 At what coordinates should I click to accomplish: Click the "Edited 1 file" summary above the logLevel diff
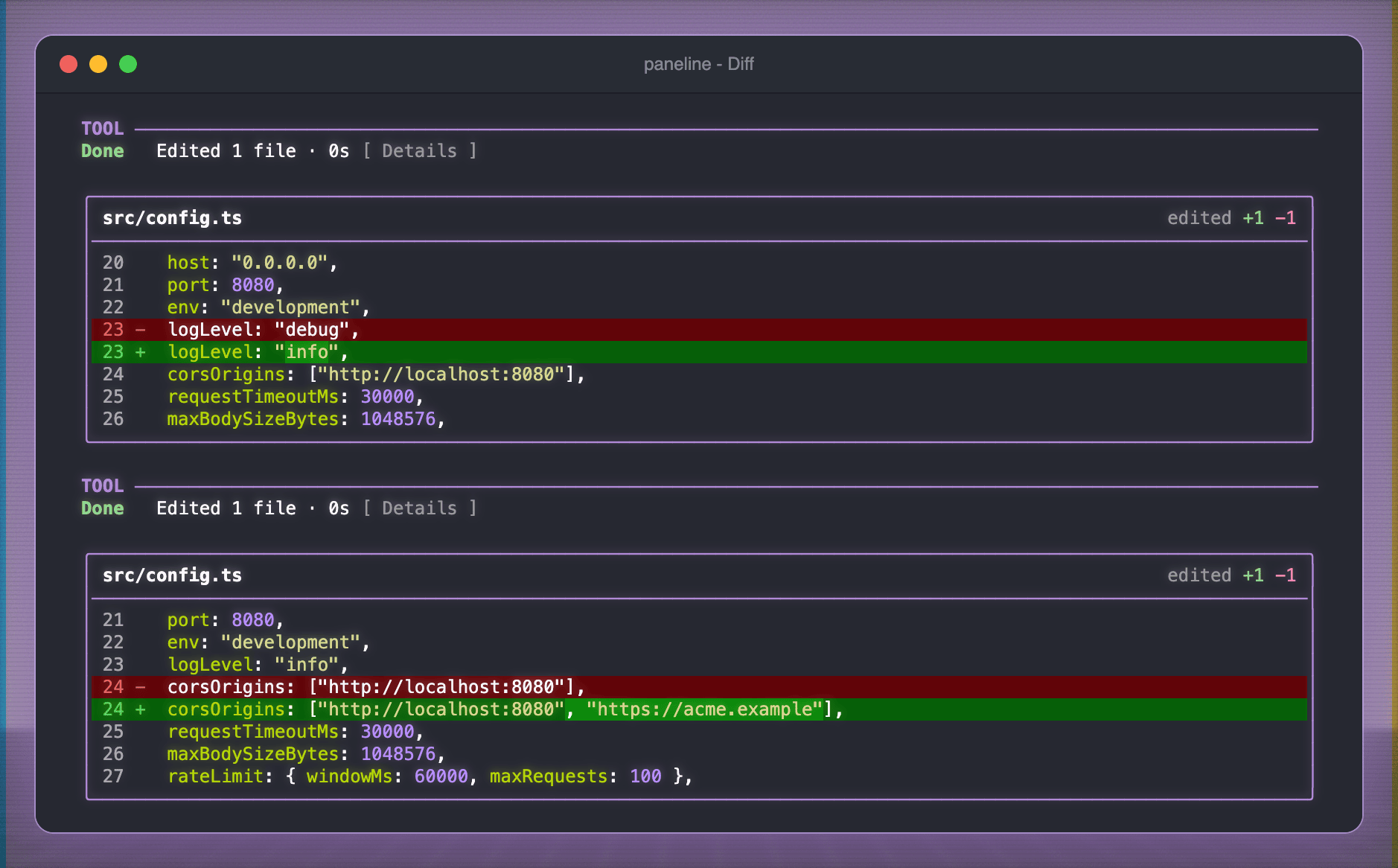tap(226, 151)
